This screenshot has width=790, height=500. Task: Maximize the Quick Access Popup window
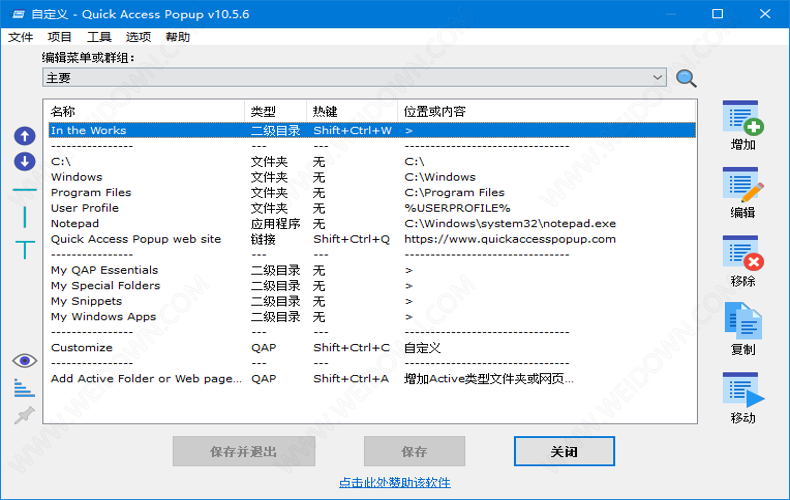[717, 14]
